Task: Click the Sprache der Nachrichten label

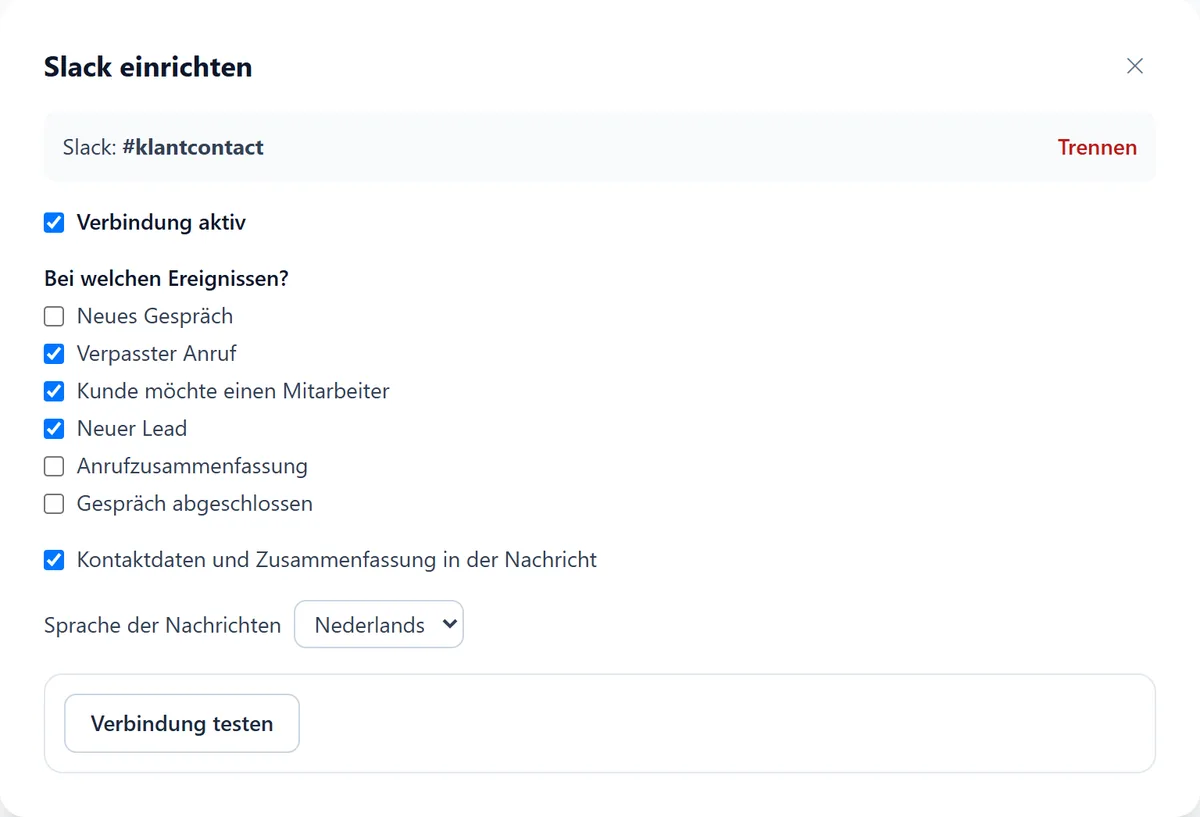Action: [163, 625]
